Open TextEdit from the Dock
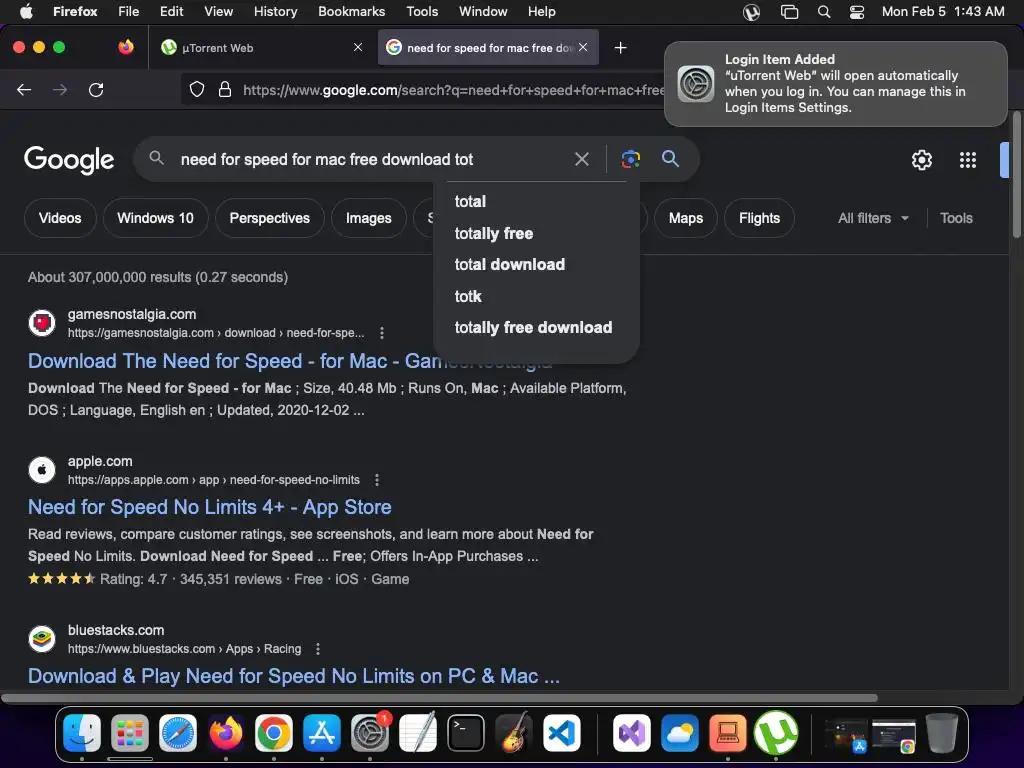The width and height of the screenshot is (1024, 768). (x=418, y=733)
